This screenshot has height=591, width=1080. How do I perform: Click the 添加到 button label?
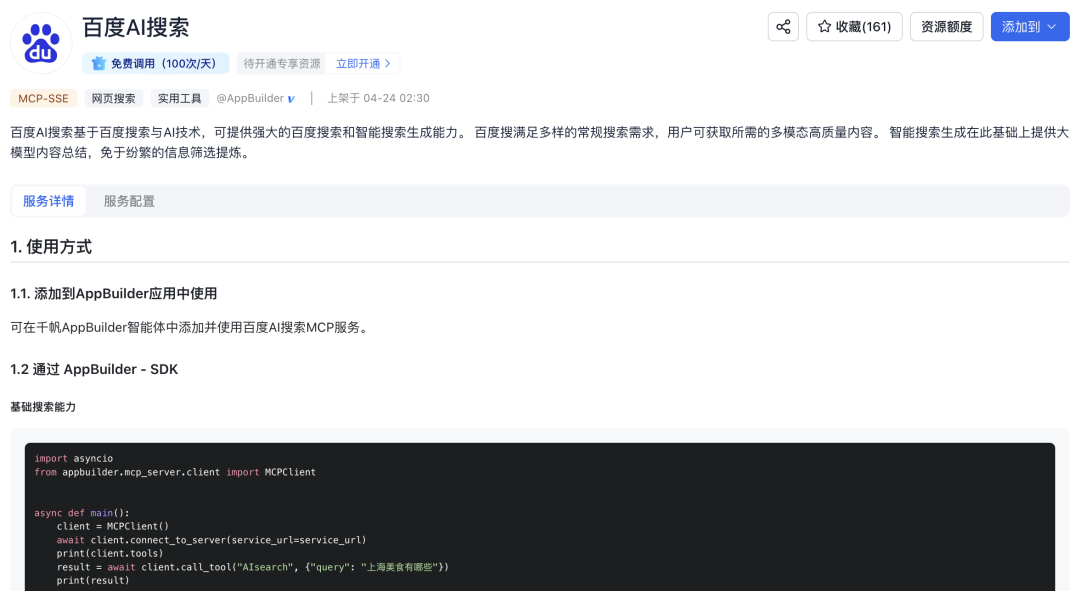1021,27
